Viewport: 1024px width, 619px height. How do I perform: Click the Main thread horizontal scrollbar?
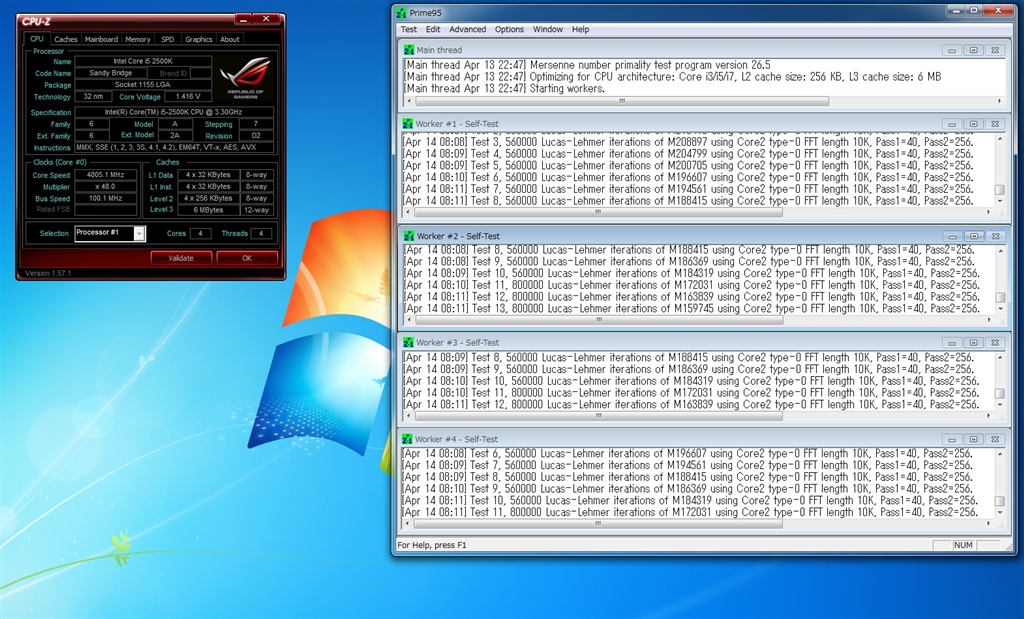(x=704, y=101)
